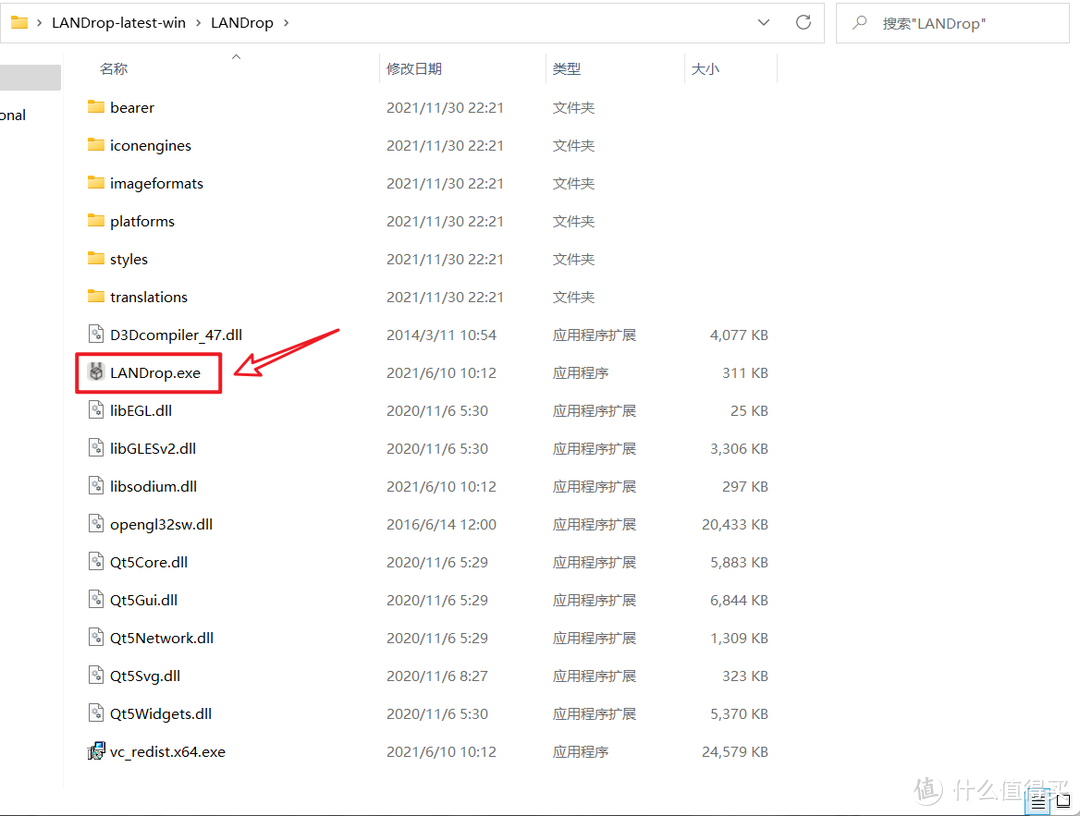Click the address bar folder icon

(x=19, y=23)
